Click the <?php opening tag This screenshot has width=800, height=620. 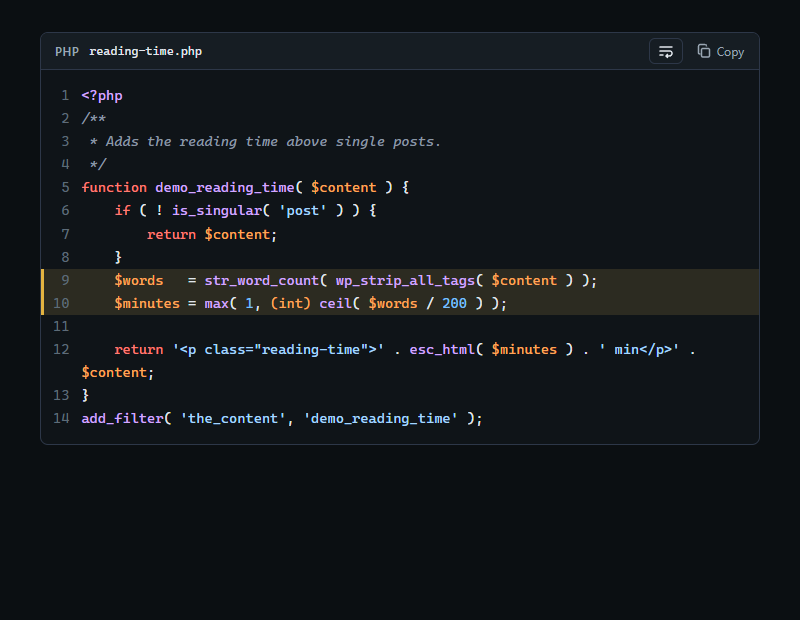[x=102, y=95]
